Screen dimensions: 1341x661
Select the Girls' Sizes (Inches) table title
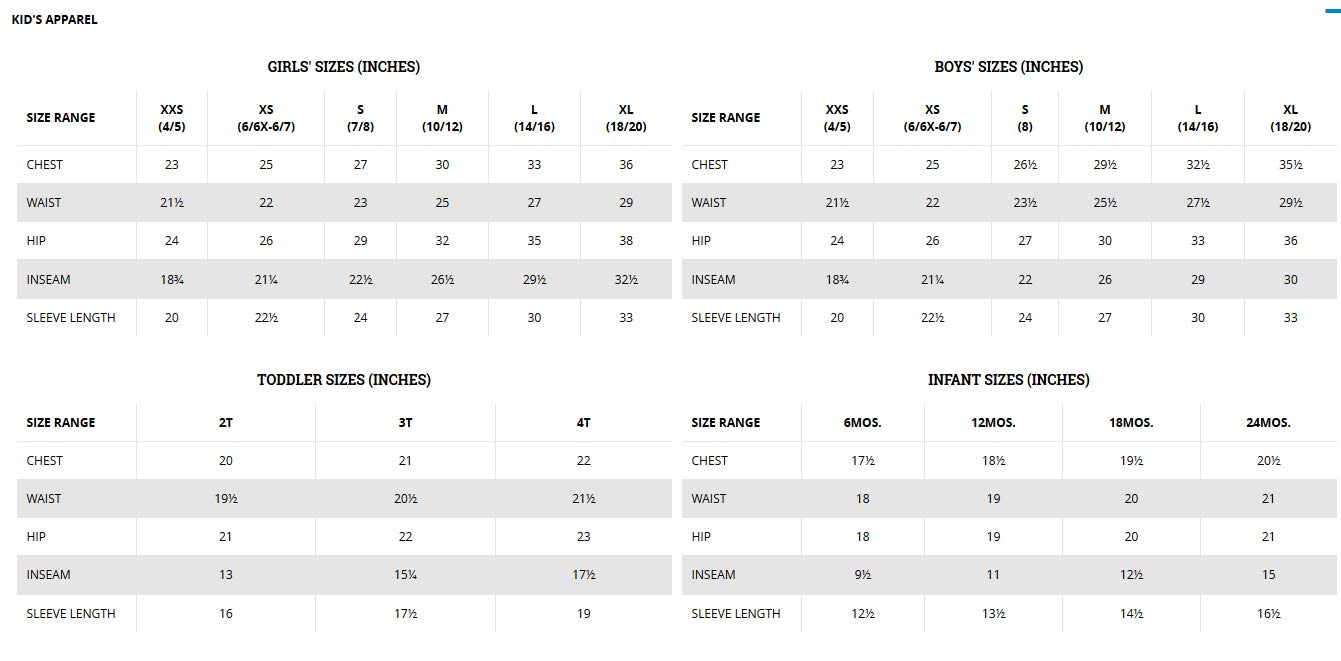tap(344, 67)
